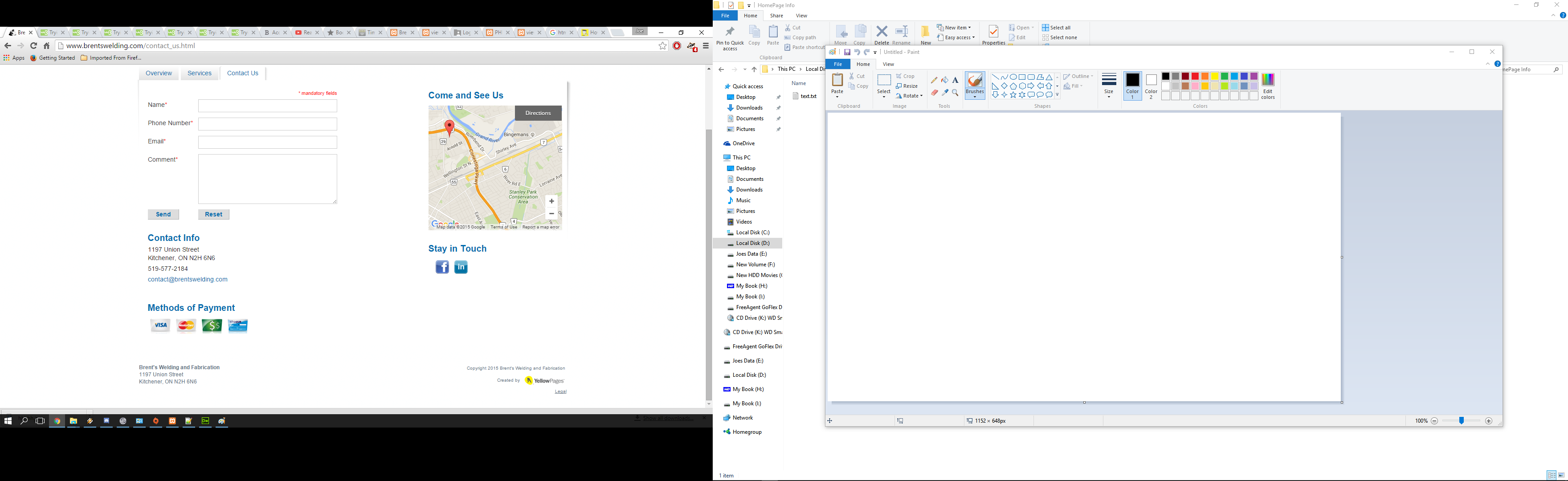Click the Windows Start button
Viewport: 1568px width, 481px height.
[8, 421]
